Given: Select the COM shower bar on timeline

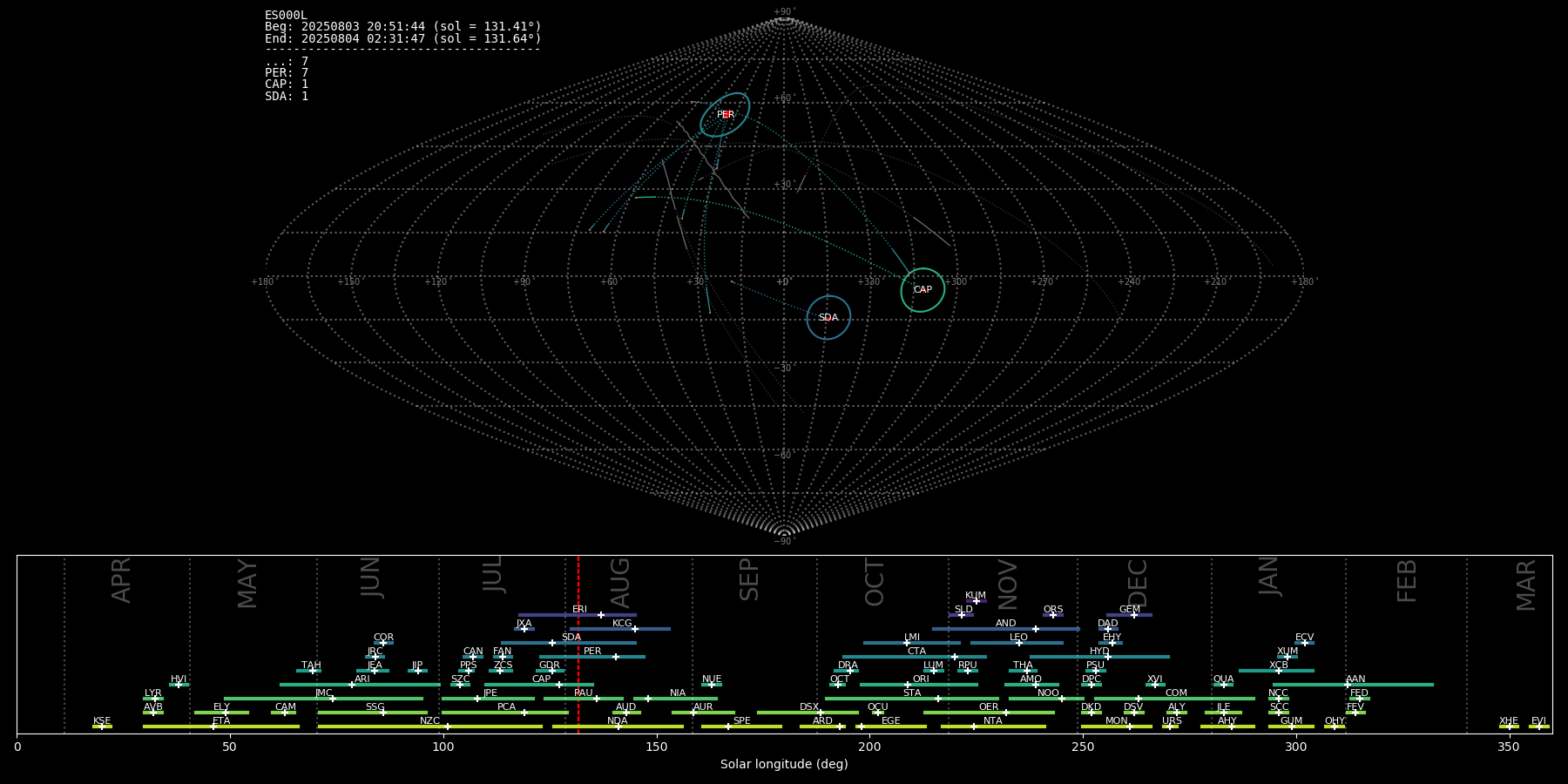Looking at the screenshot, I should pos(1174,699).
